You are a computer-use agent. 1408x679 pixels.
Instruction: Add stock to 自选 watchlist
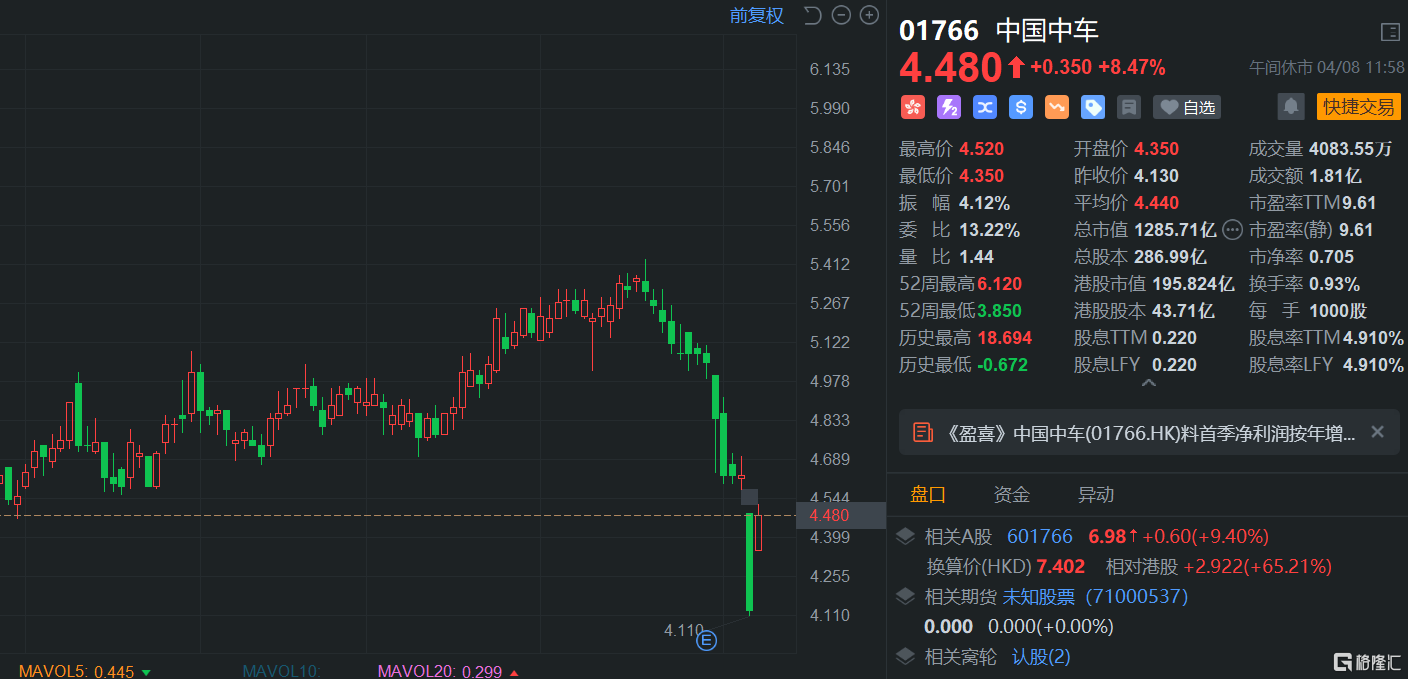pos(1186,107)
